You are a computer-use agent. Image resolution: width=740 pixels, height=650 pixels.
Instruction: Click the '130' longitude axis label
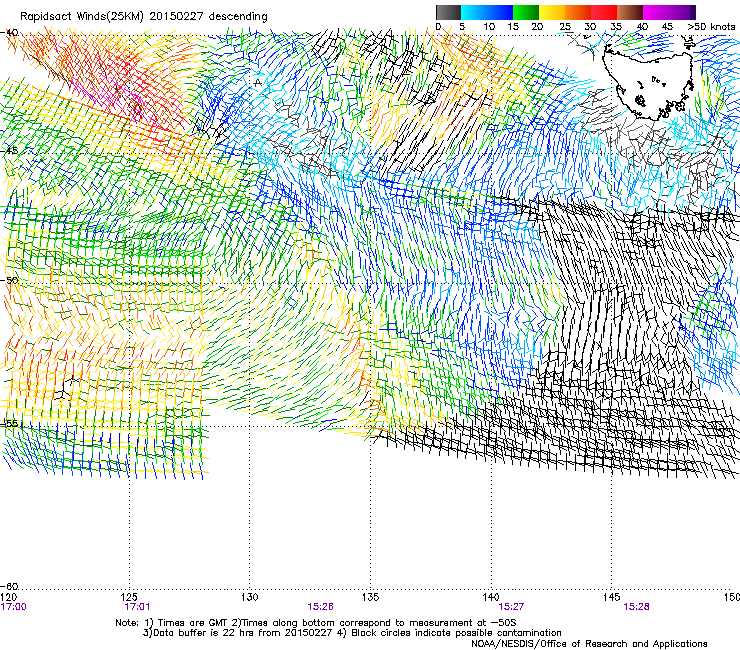pos(250,597)
